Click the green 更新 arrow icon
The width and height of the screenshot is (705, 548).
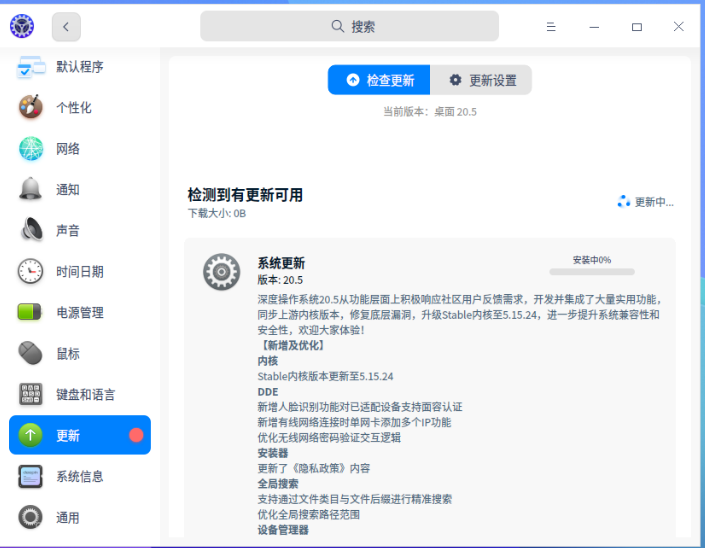pos(31,435)
